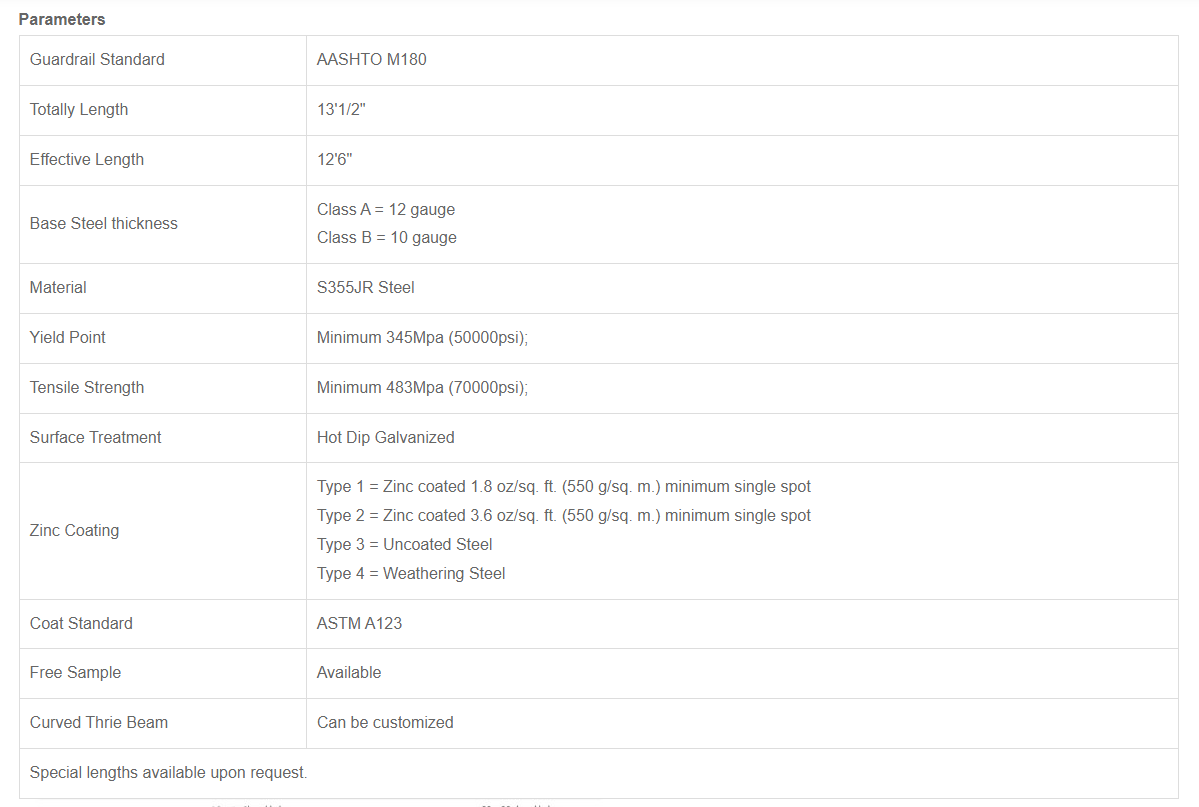Click the Effective Length label
This screenshot has height=807, width=1199.
(87, 159)
